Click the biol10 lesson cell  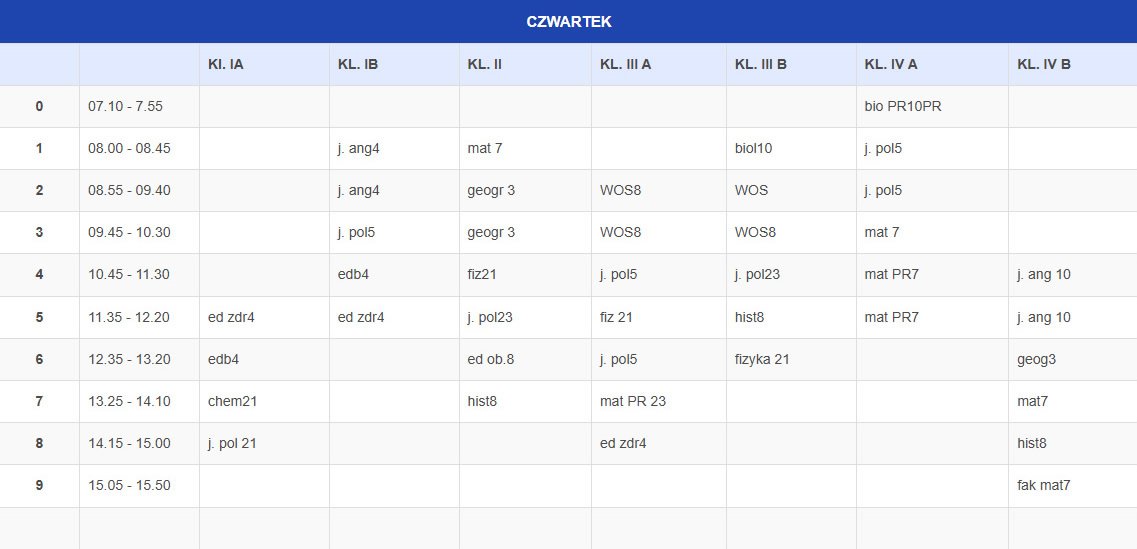[x=753, y=148]
